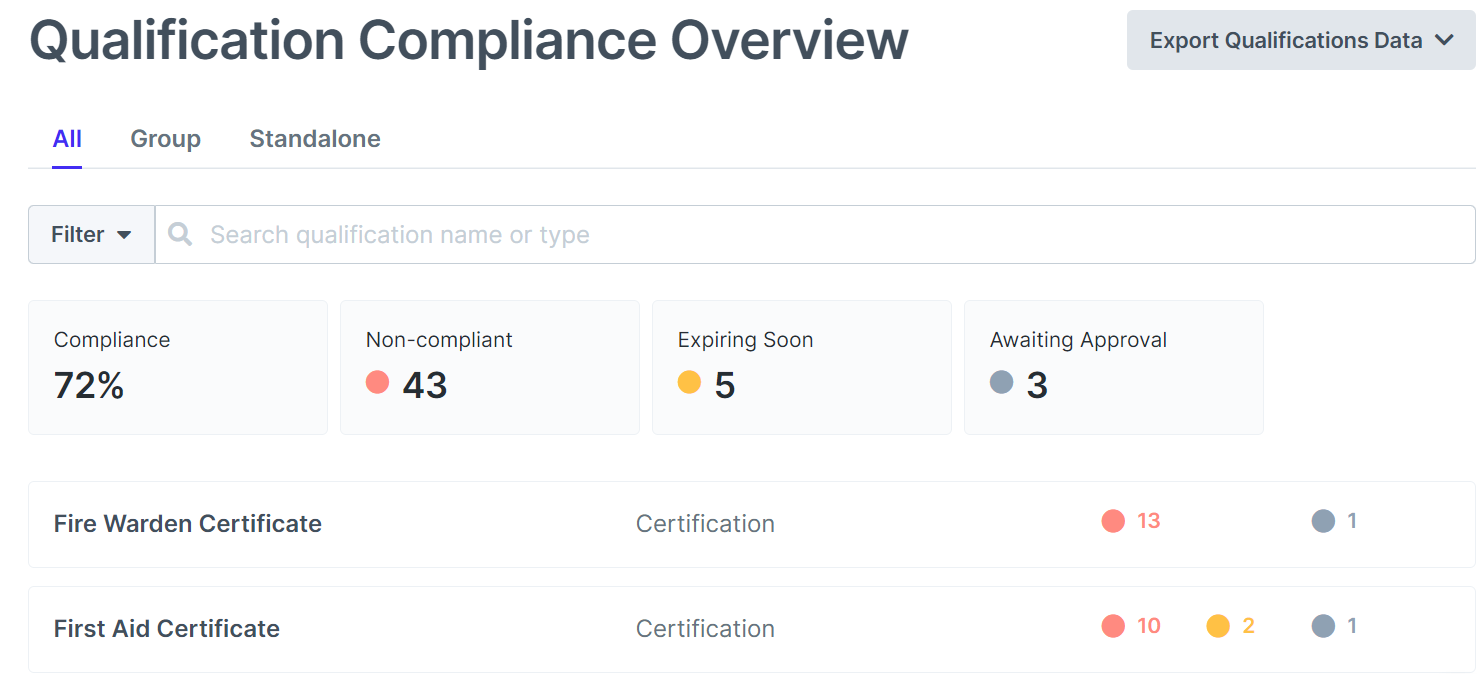This screenshot has height=674, width=1483.
Task: Select the Compliance 72% summary card
Action: (x=178, y=367)
